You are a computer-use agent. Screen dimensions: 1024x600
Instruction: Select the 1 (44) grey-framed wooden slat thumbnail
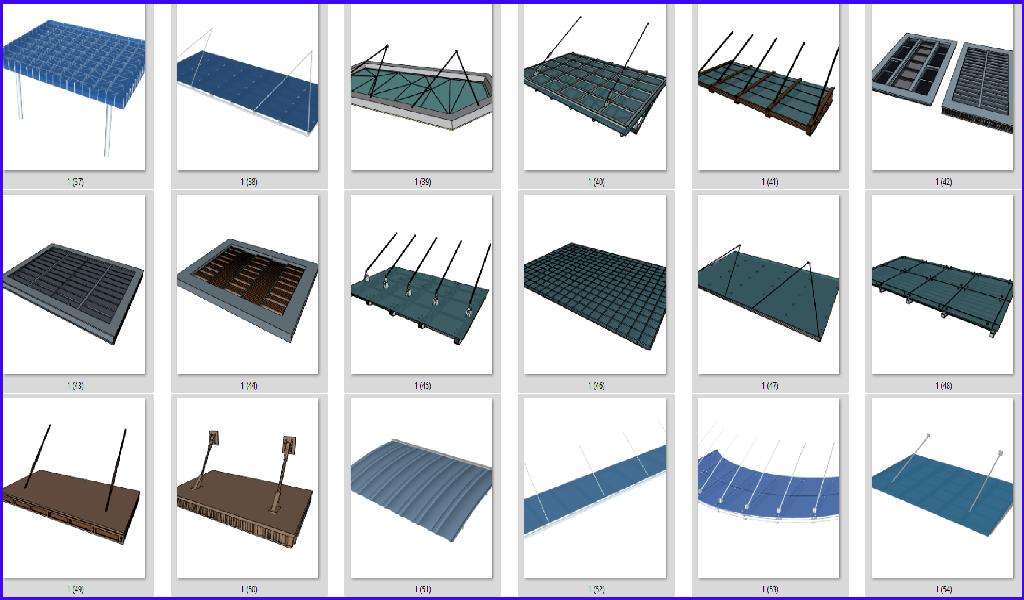click(247, 285)
